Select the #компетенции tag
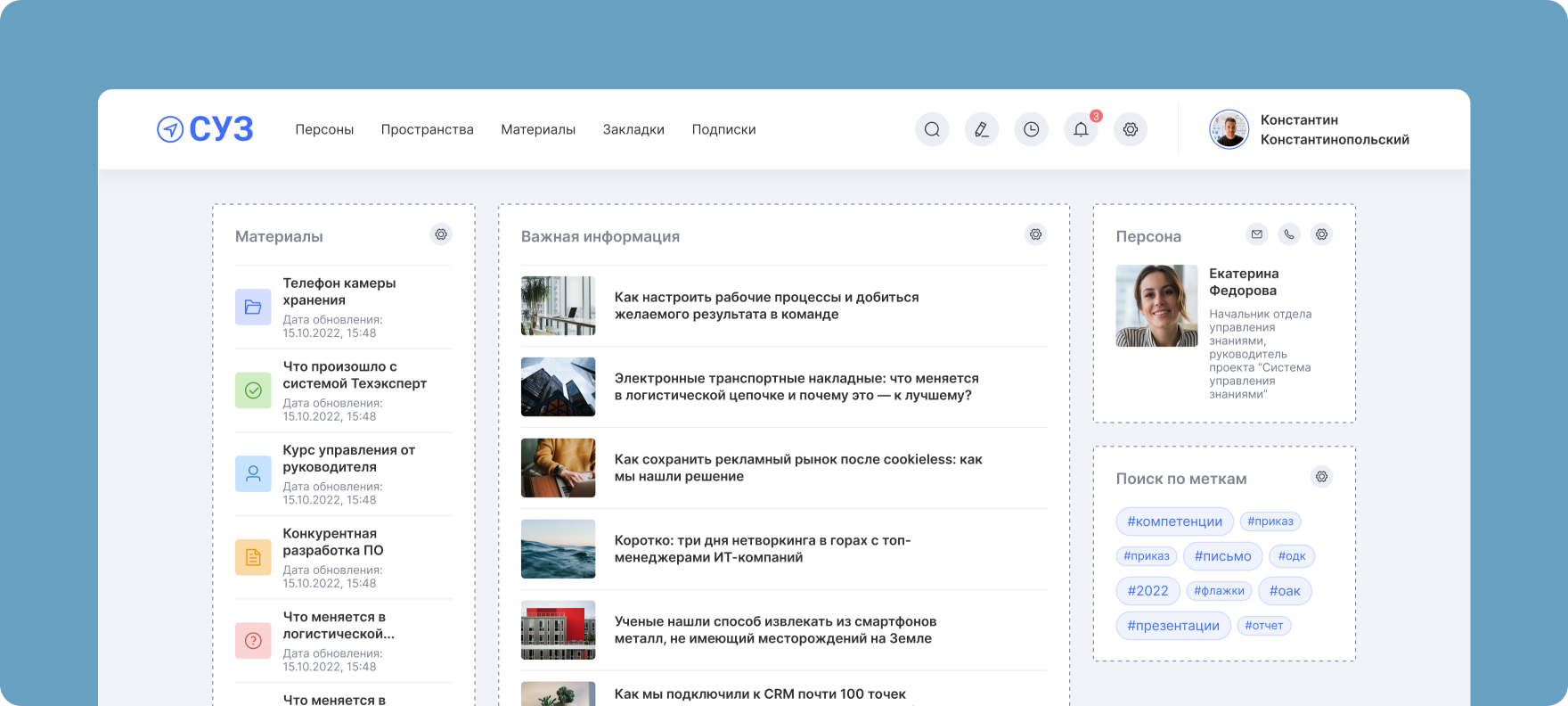The width and height of the screenshot is (1568, 706). click(1174, 521)
